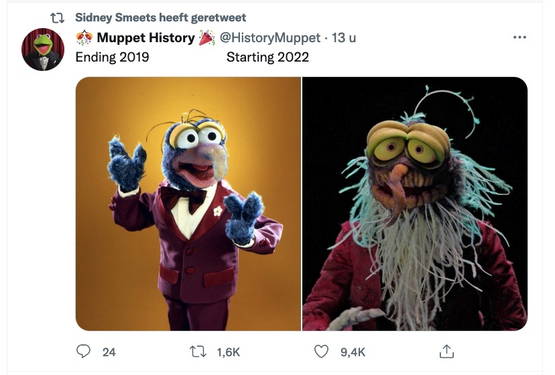Viewport: 555px width, 375px height.
Task: Open the scruffy bearded Muppet image
Action: click(415, 204)
